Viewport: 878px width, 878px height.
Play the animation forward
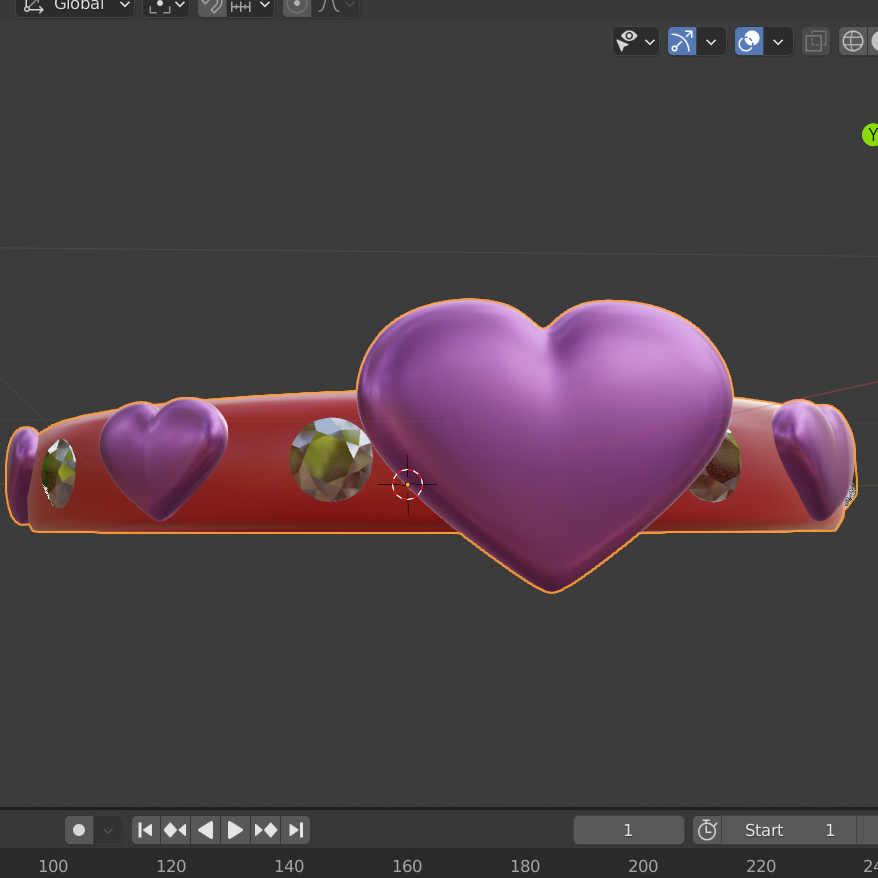(235, 830)
